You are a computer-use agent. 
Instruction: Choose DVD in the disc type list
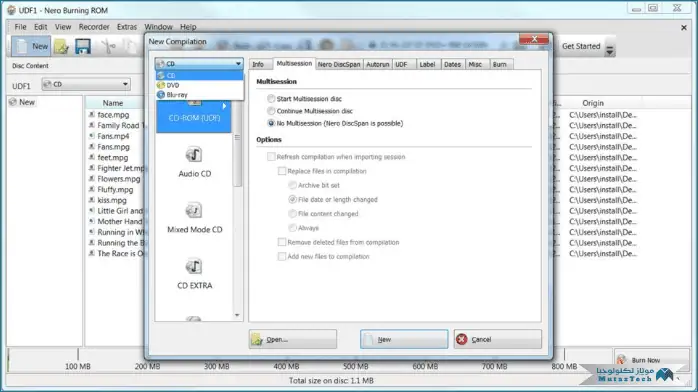tap(199, 85)
